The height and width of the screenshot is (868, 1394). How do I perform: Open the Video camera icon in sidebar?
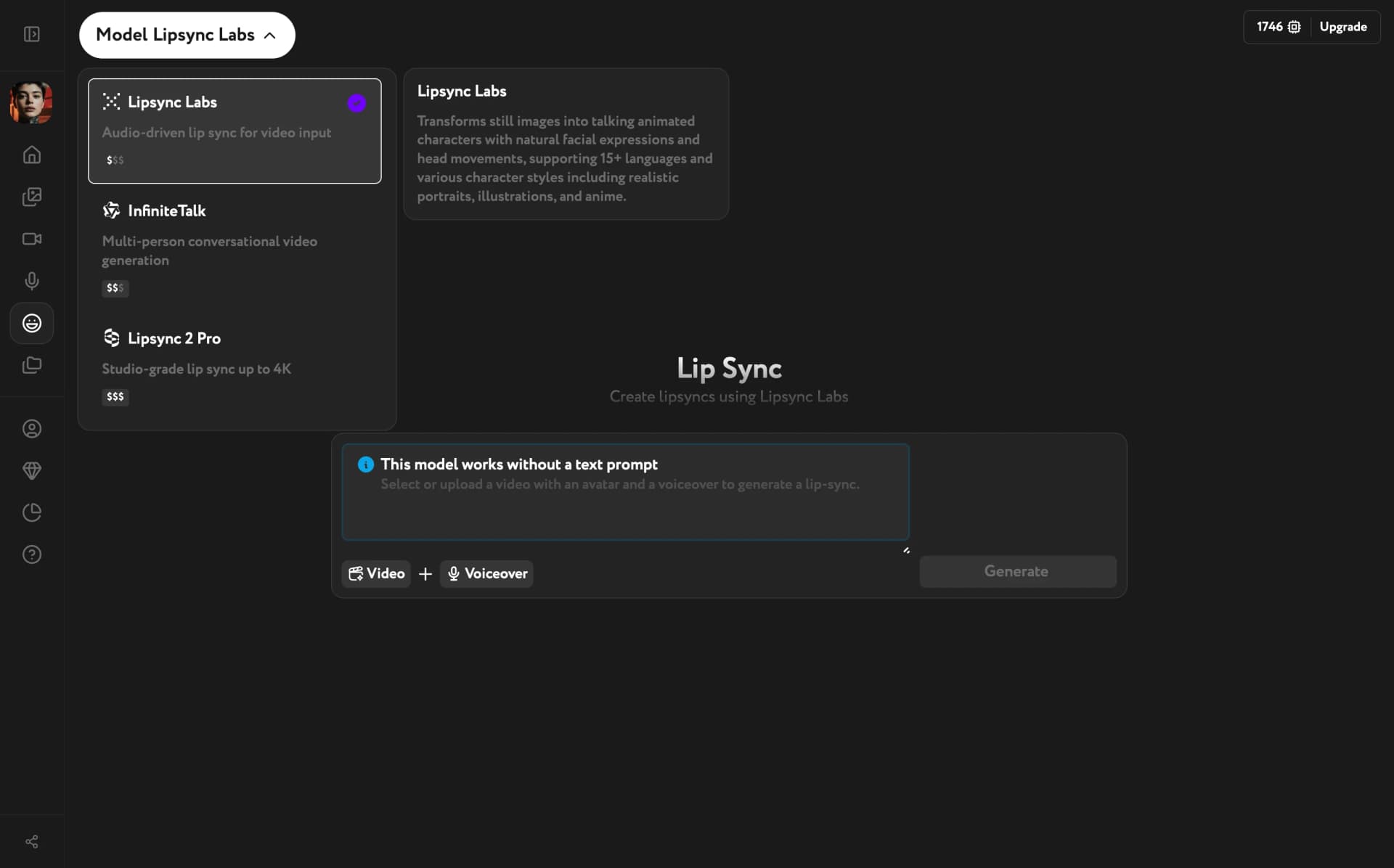pyautogui.click(x=31, y=239)
